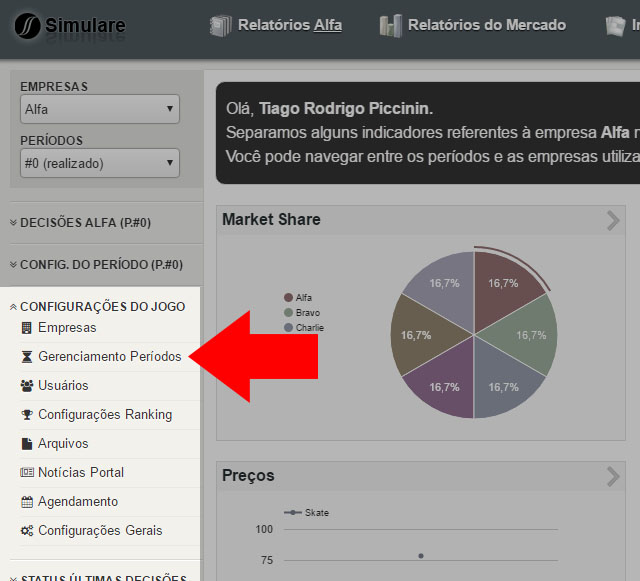This screenshot has width=640, height=581.
Task: Click the Preços panel title
Action: coord(248,476)
